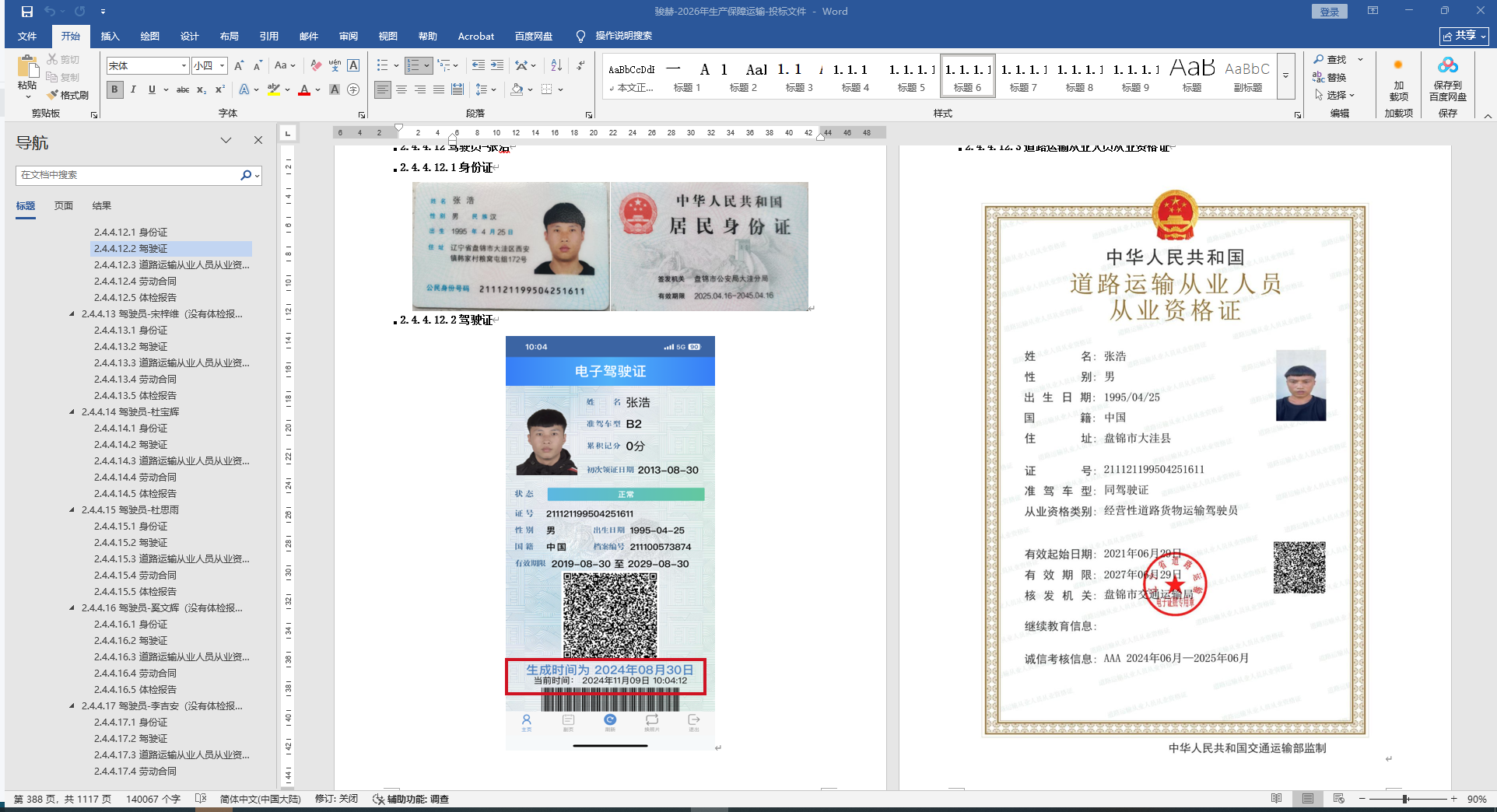Click the 共享 (Share) button
Viewport: 1497px width, 812px height.
pos(1464,36)
